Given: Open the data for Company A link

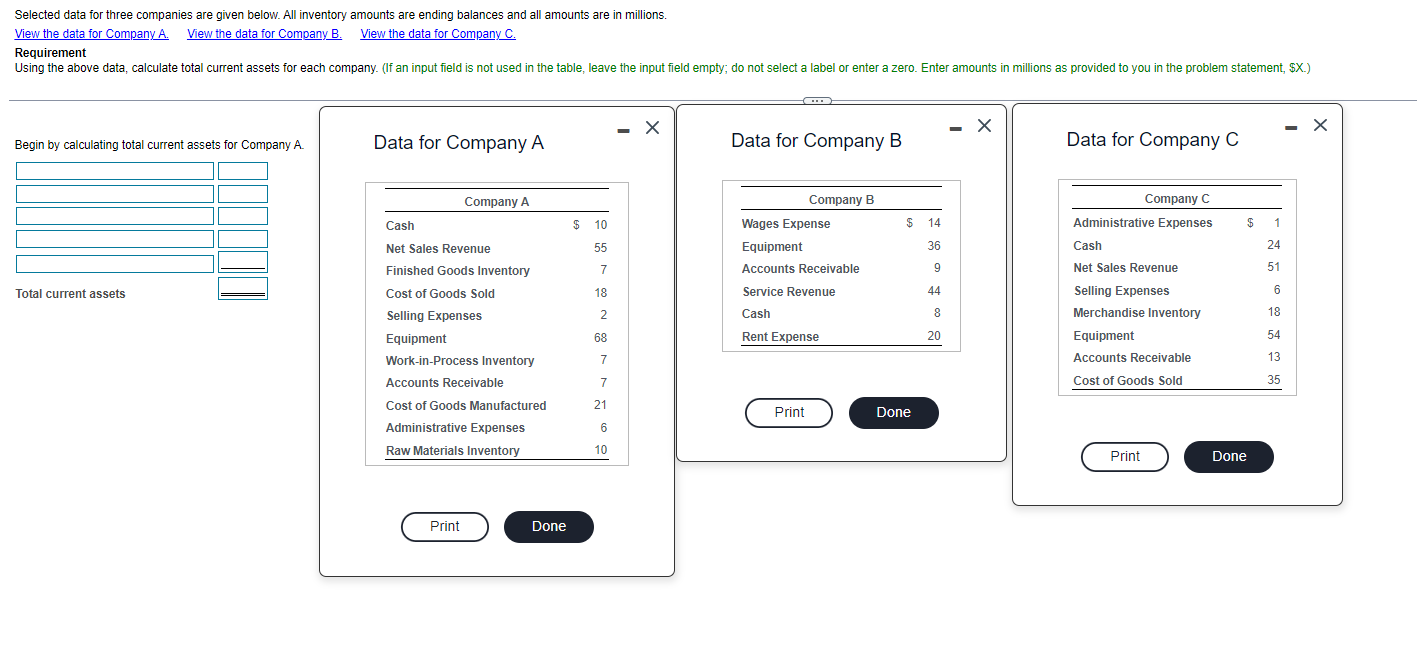Looking at the screenshot, I should click(x=91, y=33).
